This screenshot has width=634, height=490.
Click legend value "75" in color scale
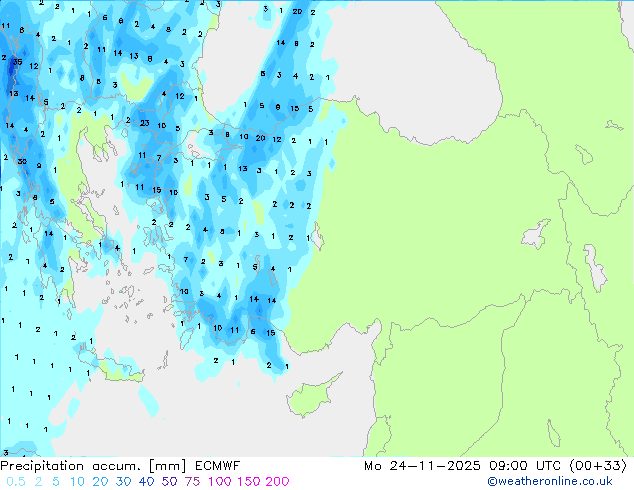click(192, 482)
